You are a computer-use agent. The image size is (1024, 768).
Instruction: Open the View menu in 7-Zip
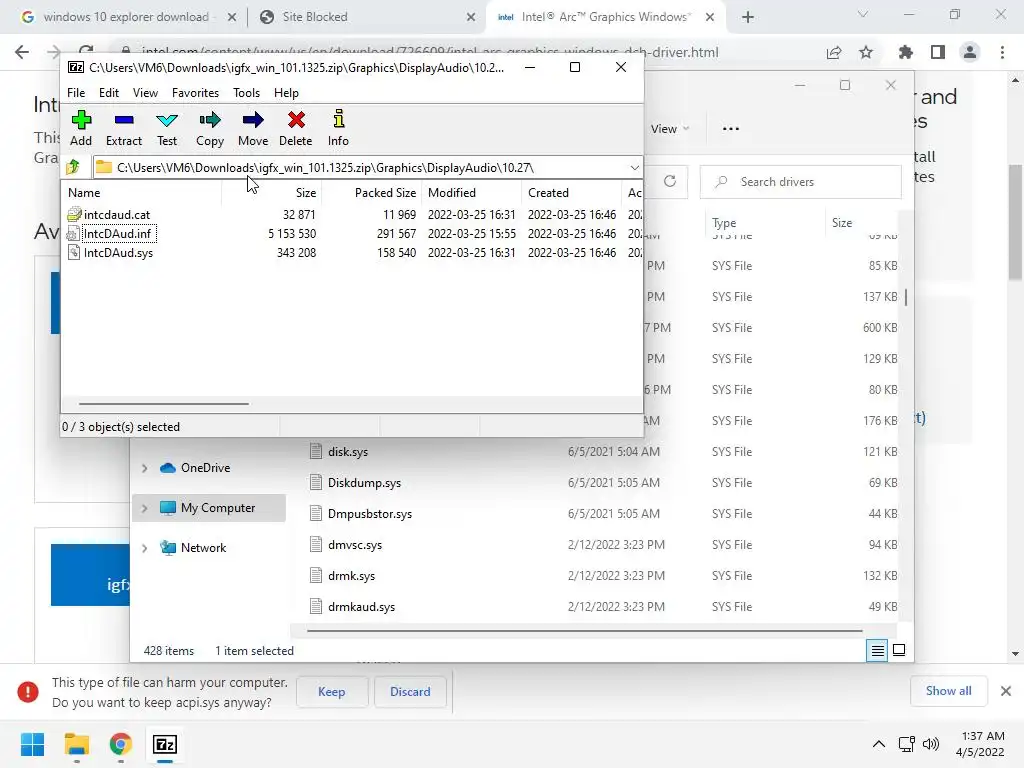coord(145,93)
